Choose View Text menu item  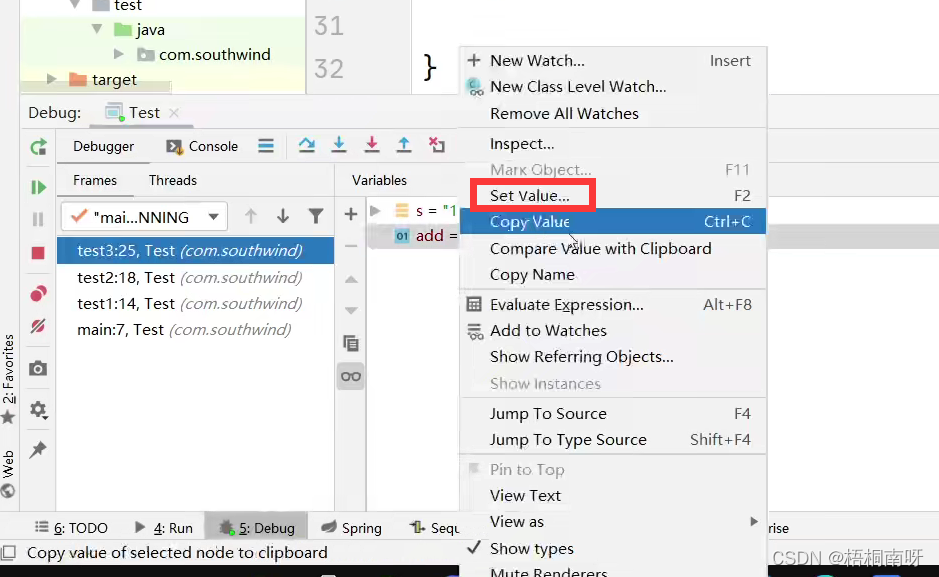click(x=613, y=496)
